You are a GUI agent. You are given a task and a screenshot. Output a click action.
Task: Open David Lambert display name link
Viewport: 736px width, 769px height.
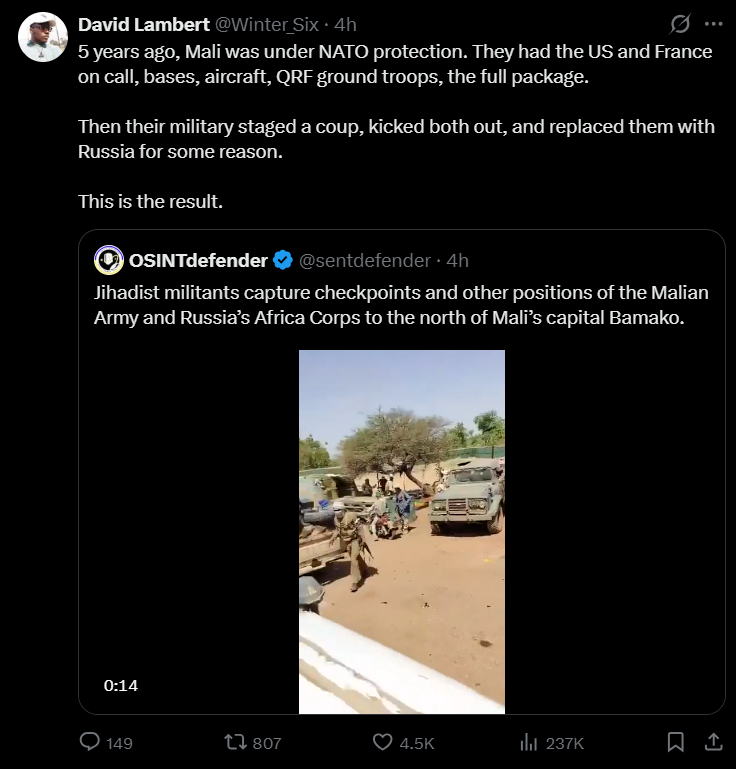click(x=144, y=24)
